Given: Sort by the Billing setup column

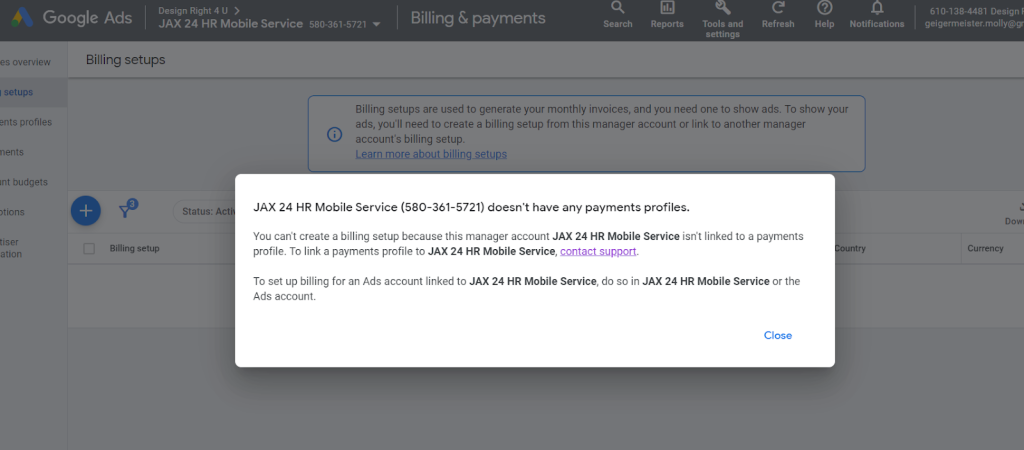Looking at the screenshot, I should click(135, 248).
